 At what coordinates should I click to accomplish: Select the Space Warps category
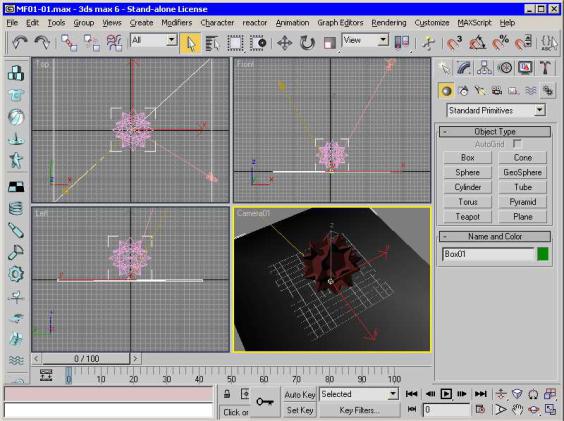coord(531,91)
